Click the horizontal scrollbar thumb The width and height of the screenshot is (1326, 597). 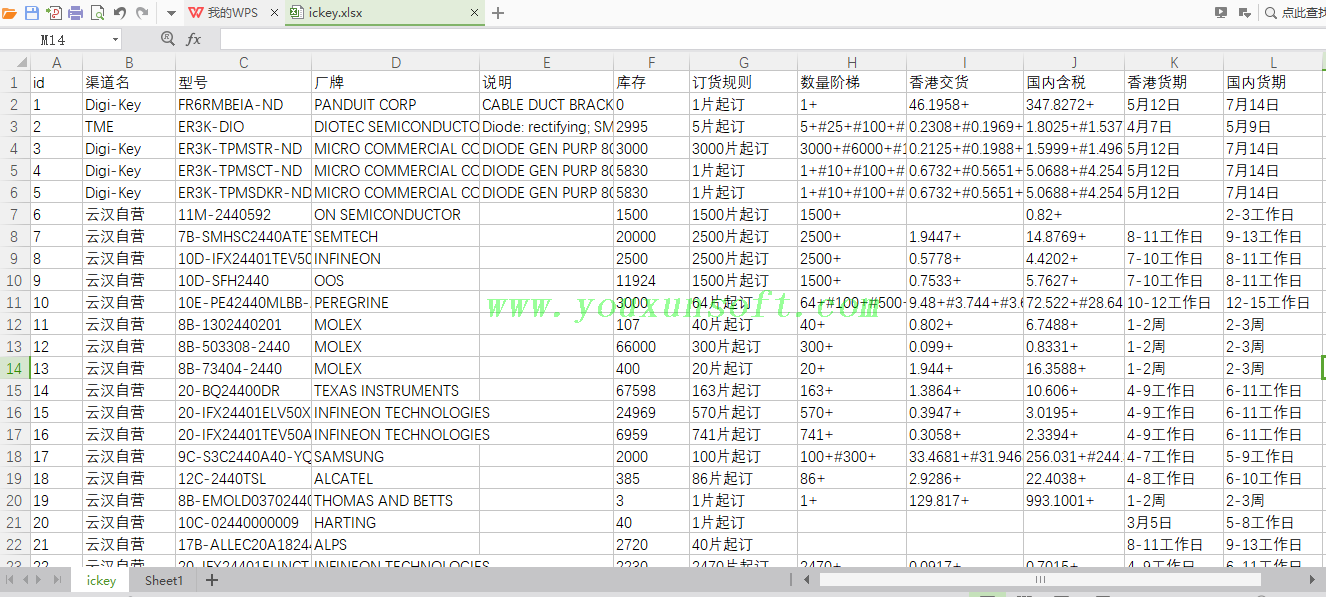[1040, 580]
